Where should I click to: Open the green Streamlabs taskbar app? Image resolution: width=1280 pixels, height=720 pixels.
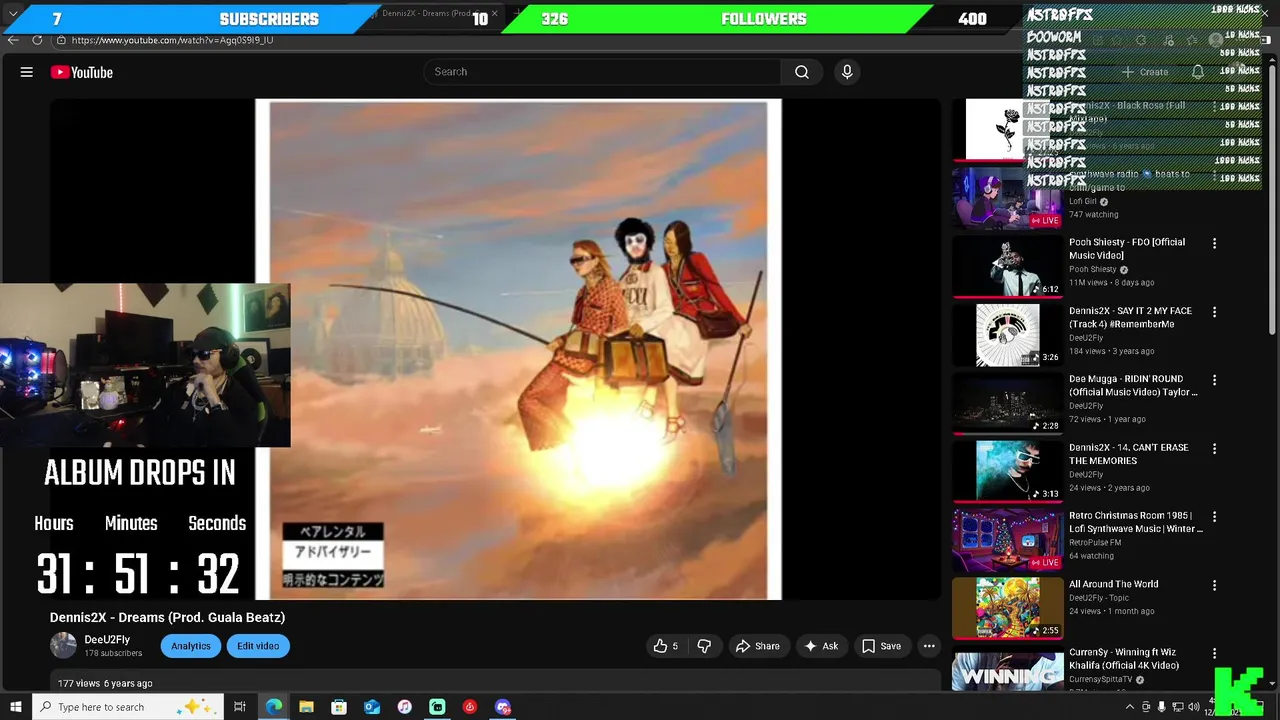(x=437, y=707)
